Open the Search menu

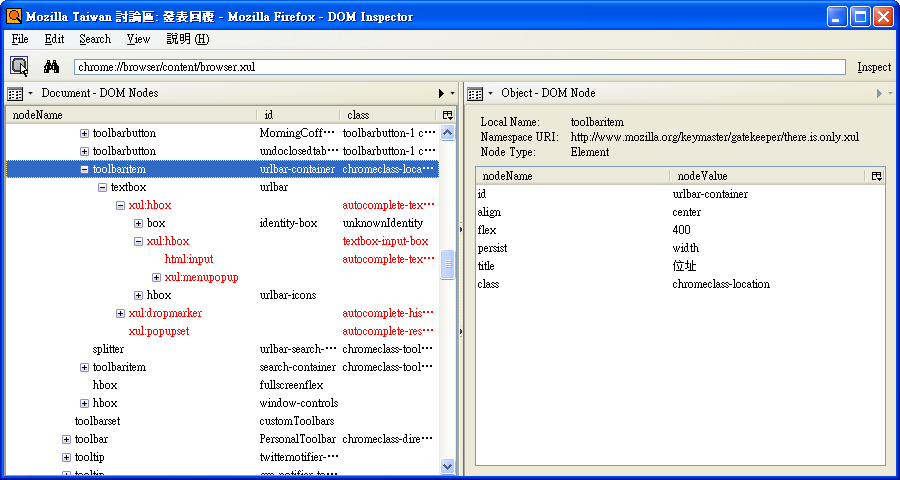point(95,39)
